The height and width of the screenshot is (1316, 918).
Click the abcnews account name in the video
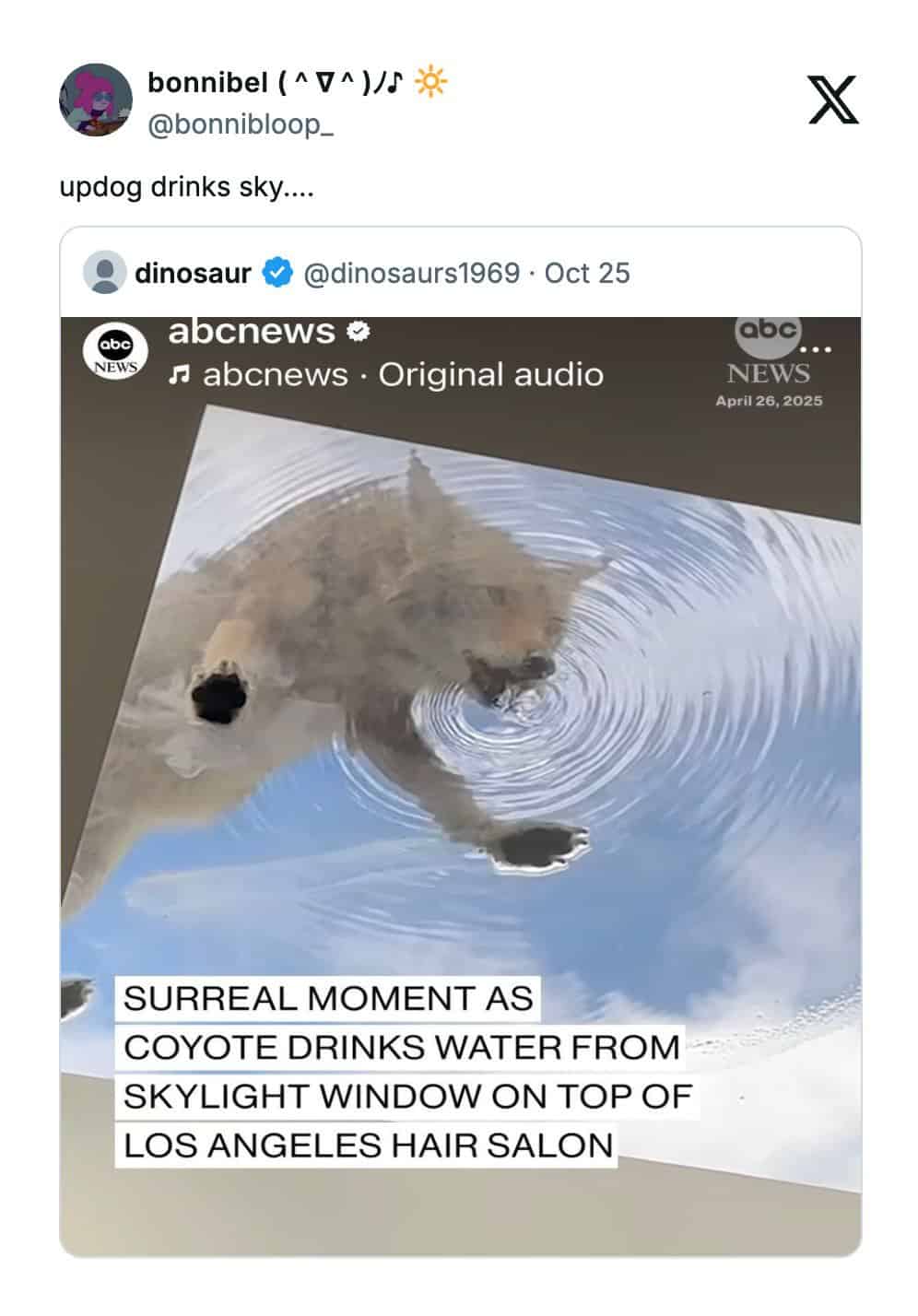[x=252, y=331]
